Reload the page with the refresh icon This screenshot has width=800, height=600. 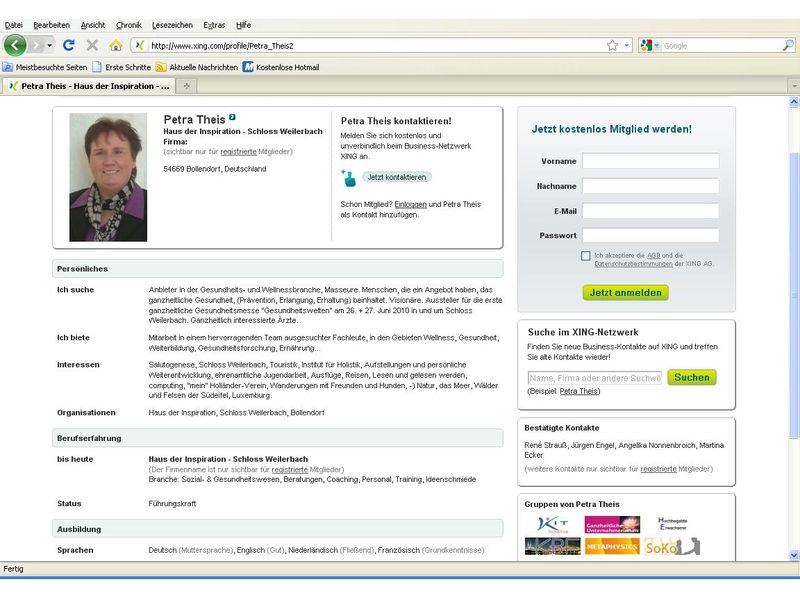point(69,45)
